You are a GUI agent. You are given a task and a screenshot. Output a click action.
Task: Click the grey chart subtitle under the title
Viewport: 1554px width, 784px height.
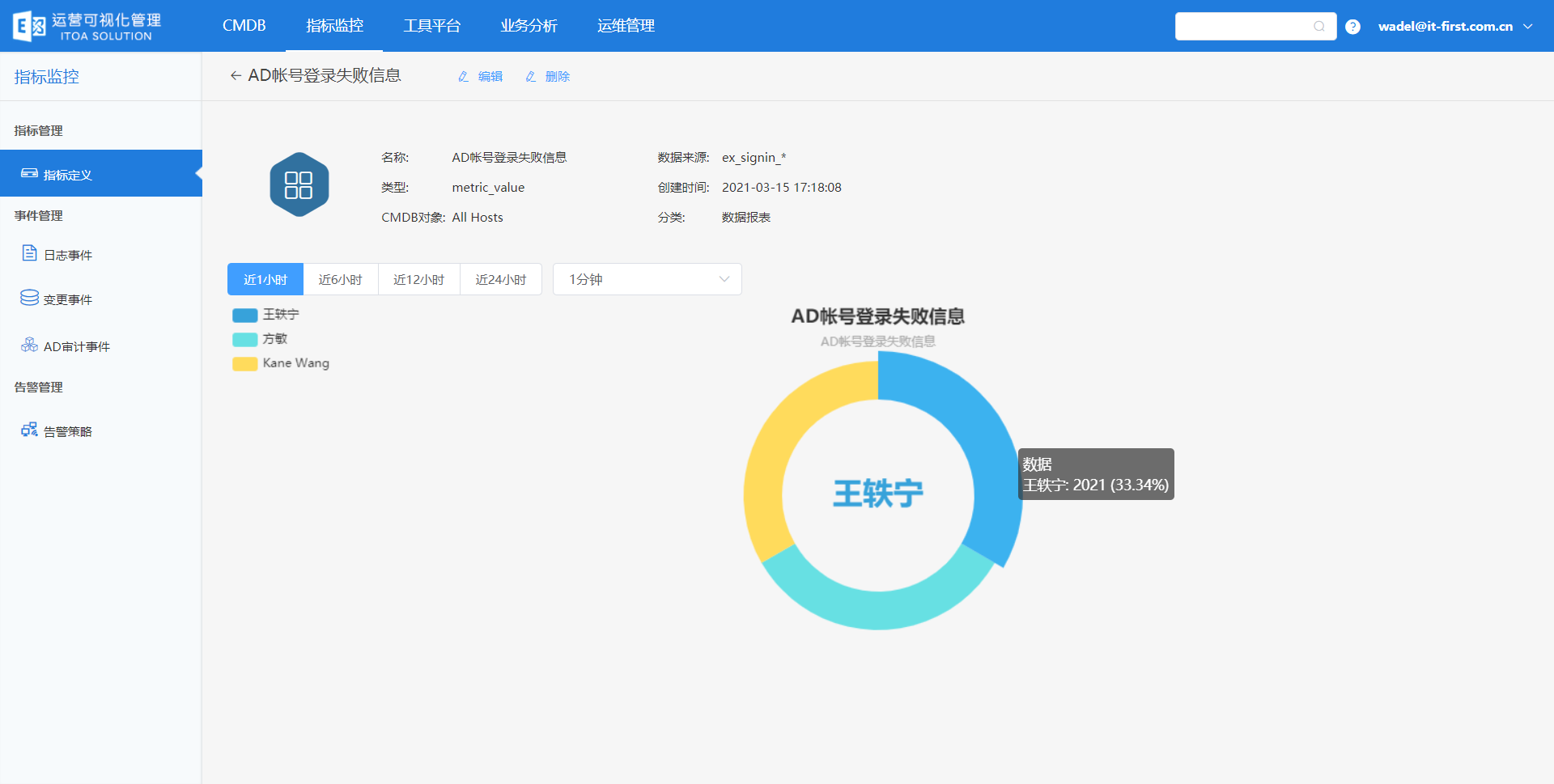coord(878,341)
